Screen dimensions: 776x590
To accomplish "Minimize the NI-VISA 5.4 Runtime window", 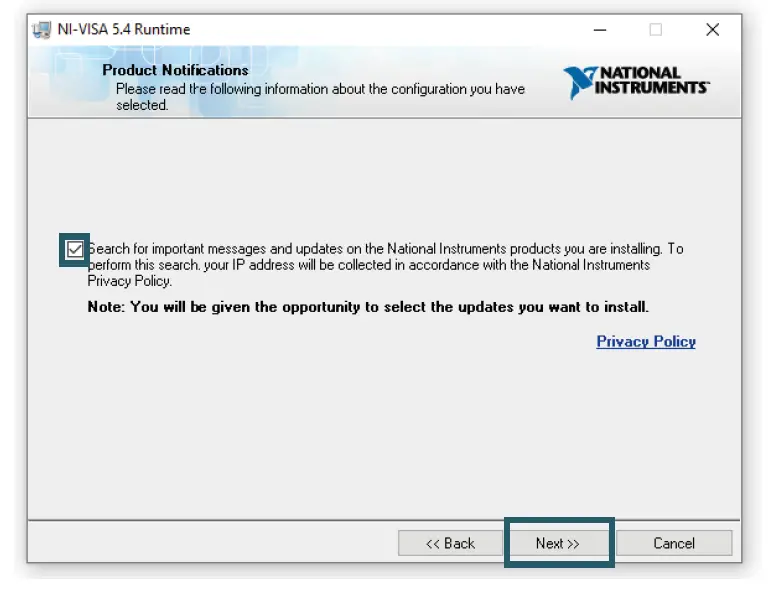I will coord(600,30).
